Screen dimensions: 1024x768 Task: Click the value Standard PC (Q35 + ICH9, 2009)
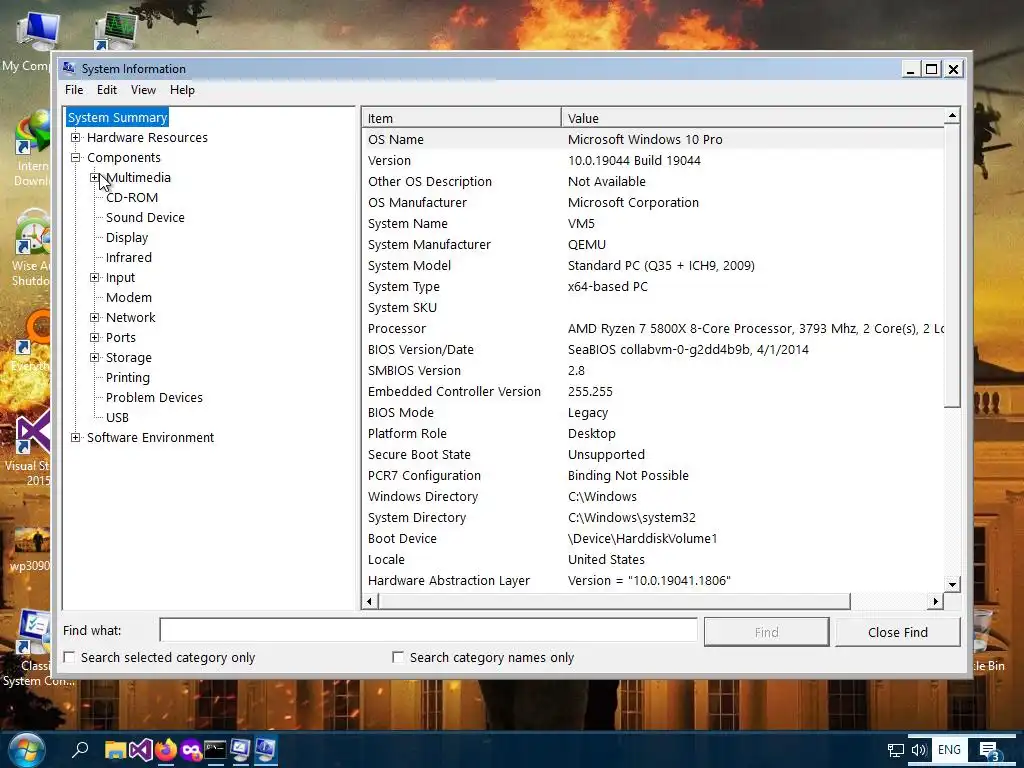tap(661, 265)
